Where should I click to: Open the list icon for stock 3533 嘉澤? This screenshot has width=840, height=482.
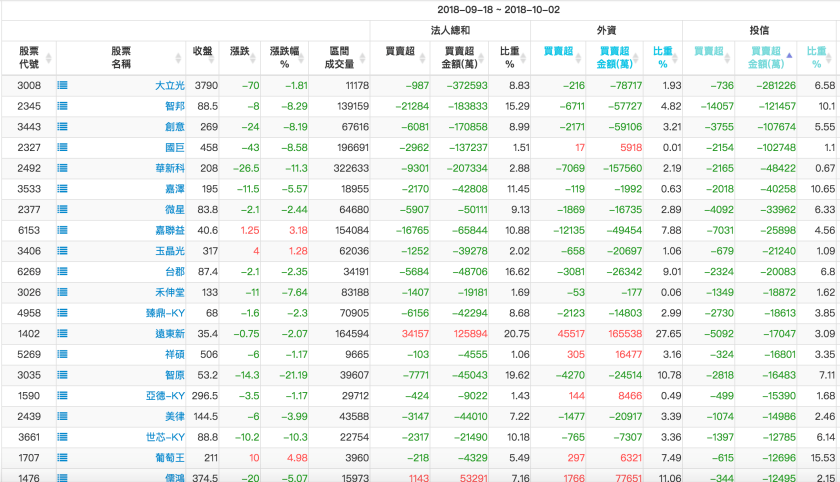coord(62,189)
